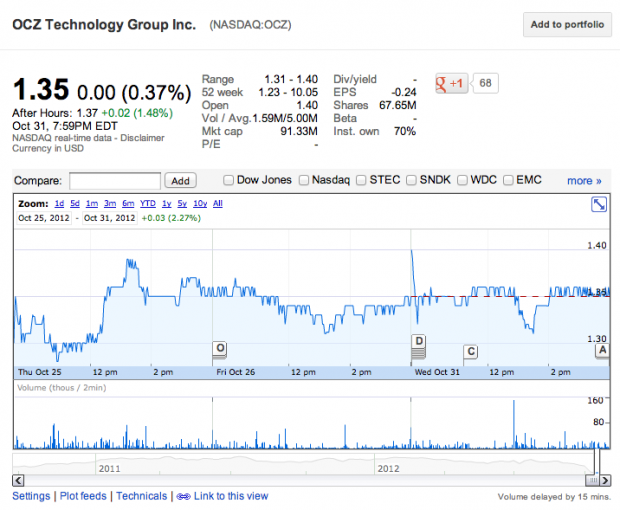
Task: Show All history in chart zoom
Action: pos(218,204)
